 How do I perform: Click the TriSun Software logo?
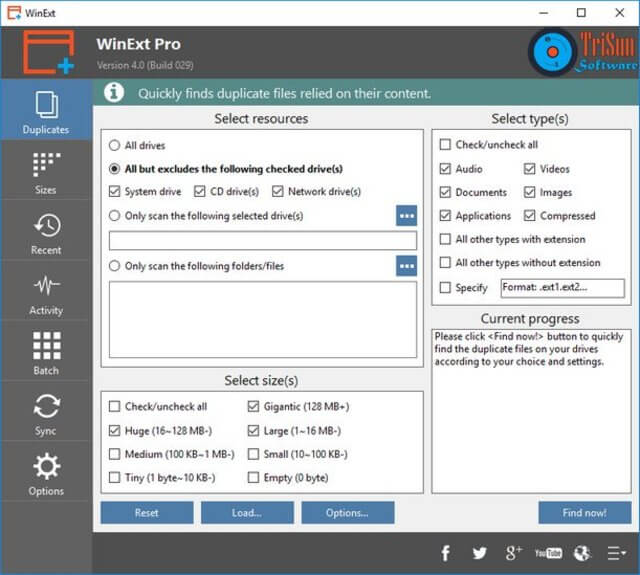(583, 52)
